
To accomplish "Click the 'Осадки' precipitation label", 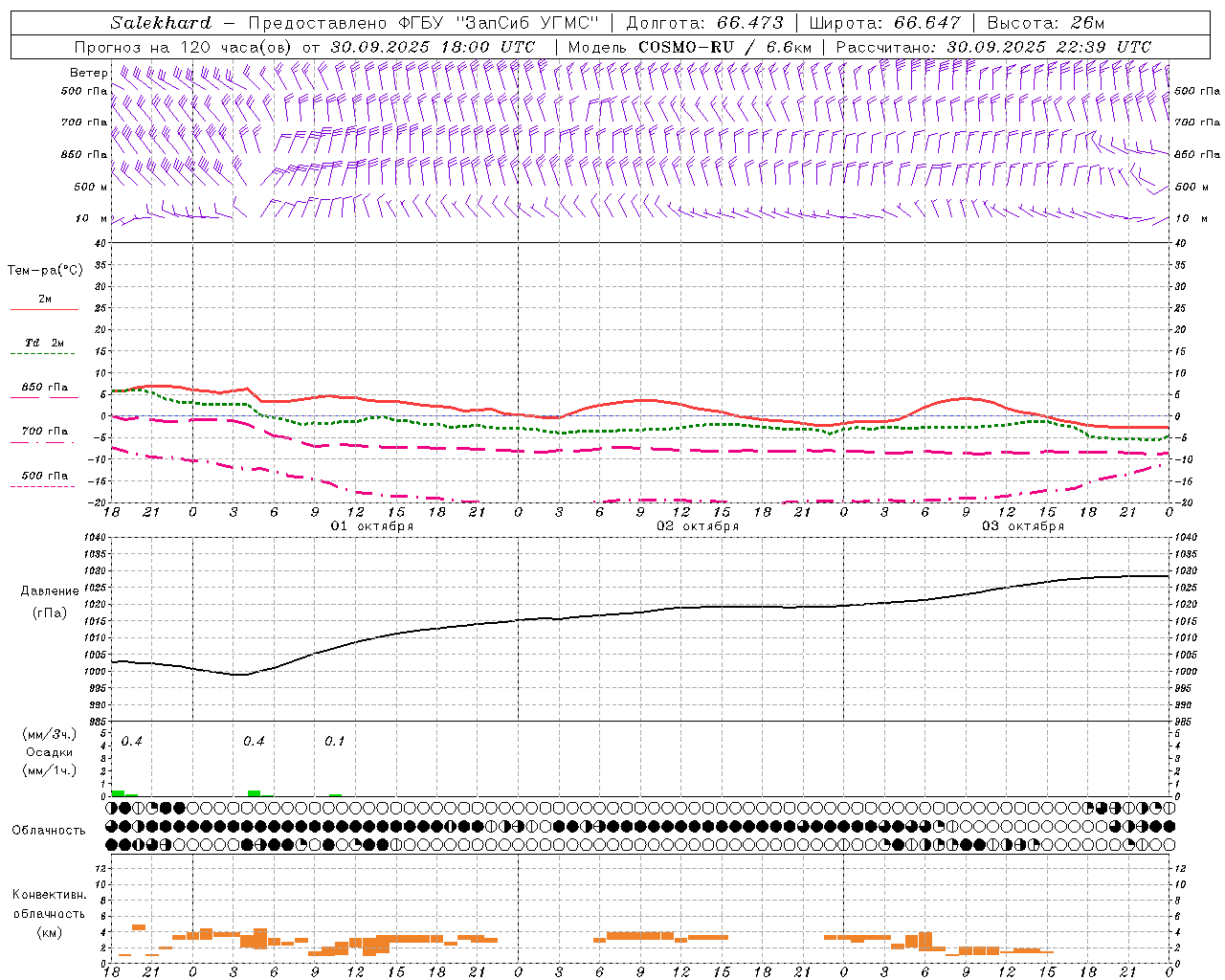I will [50, 752].
